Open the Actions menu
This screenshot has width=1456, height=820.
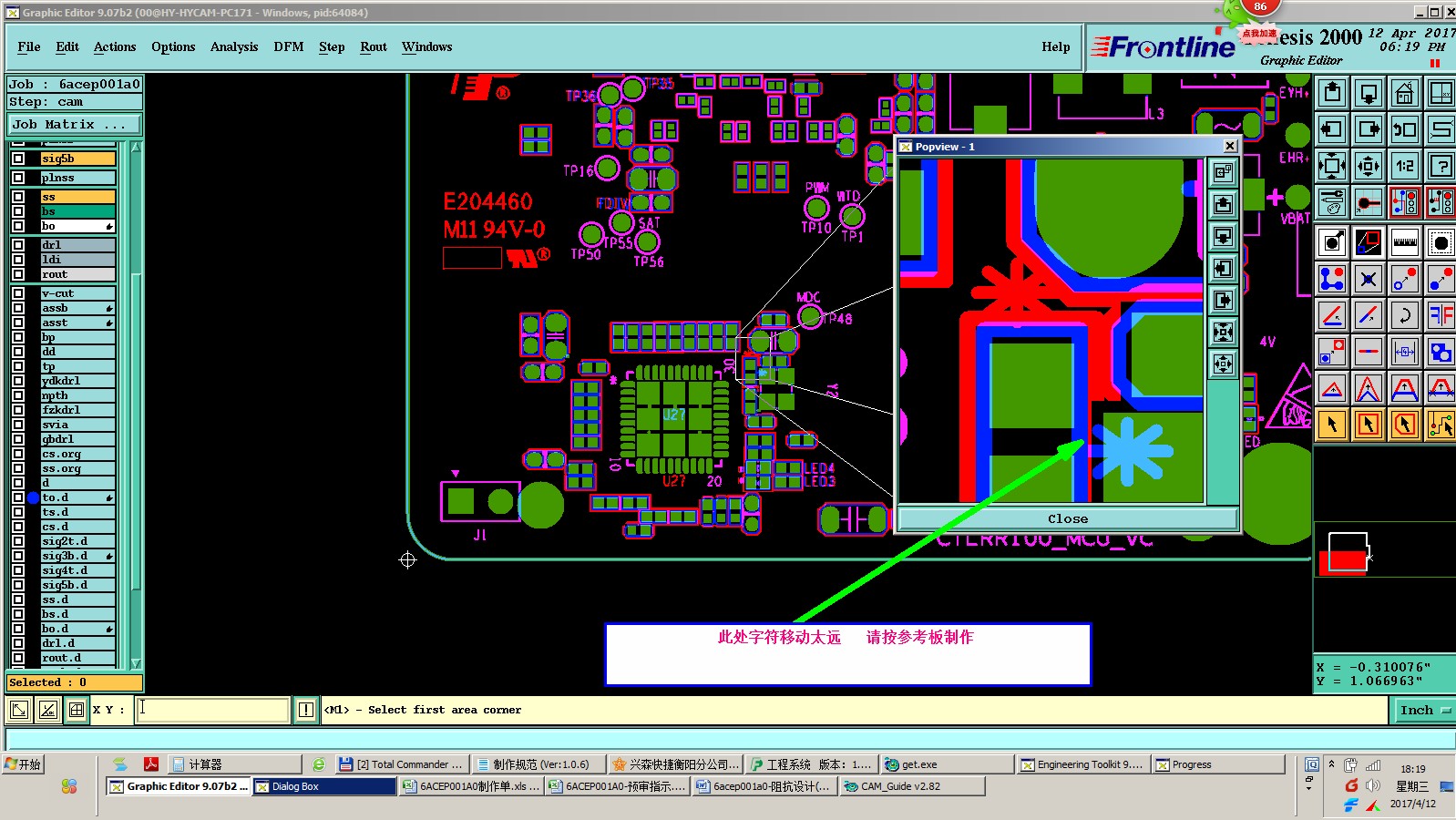point(115,47)
